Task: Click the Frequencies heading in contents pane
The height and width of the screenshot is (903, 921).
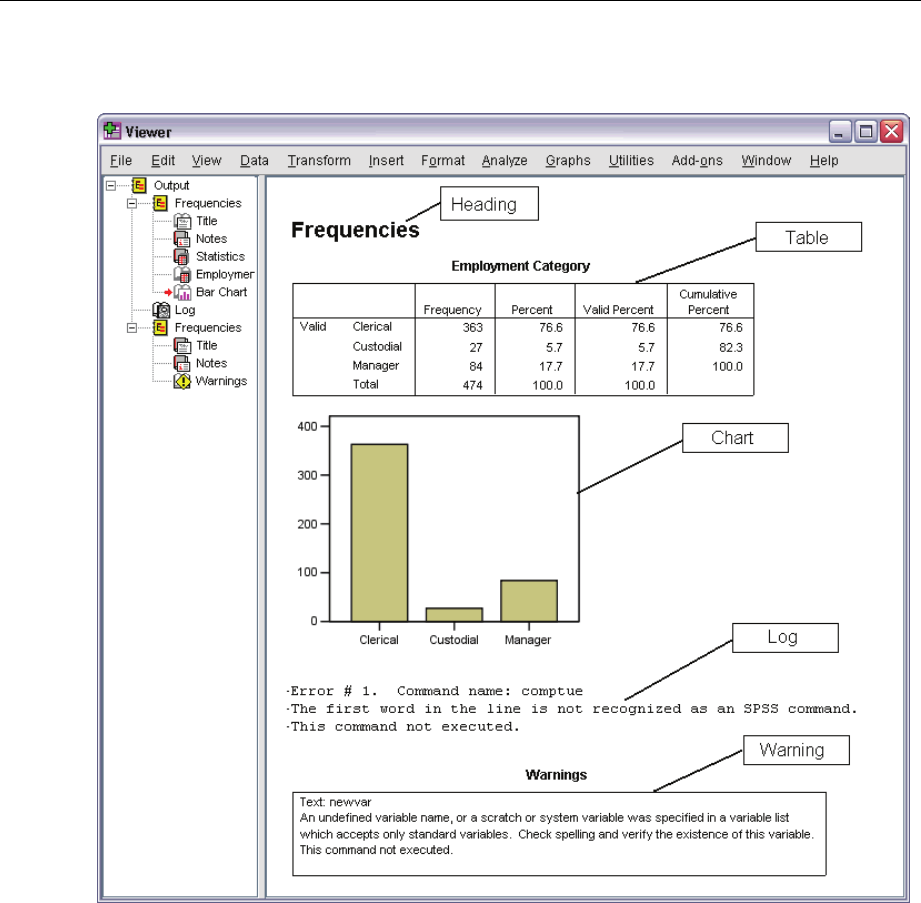Action: click(355, 230)
